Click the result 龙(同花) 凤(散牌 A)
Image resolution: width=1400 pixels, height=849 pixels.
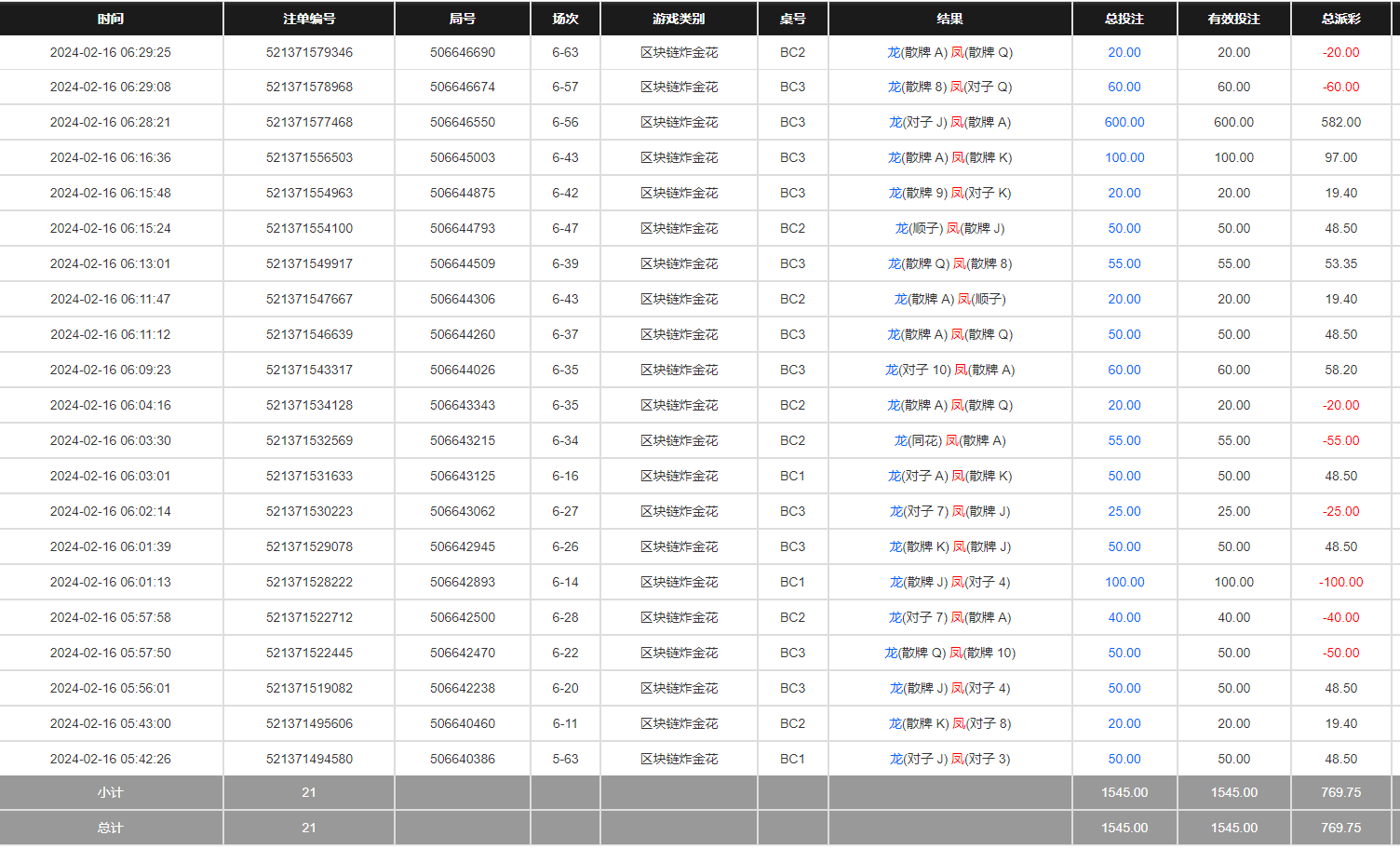coord(949,440)
